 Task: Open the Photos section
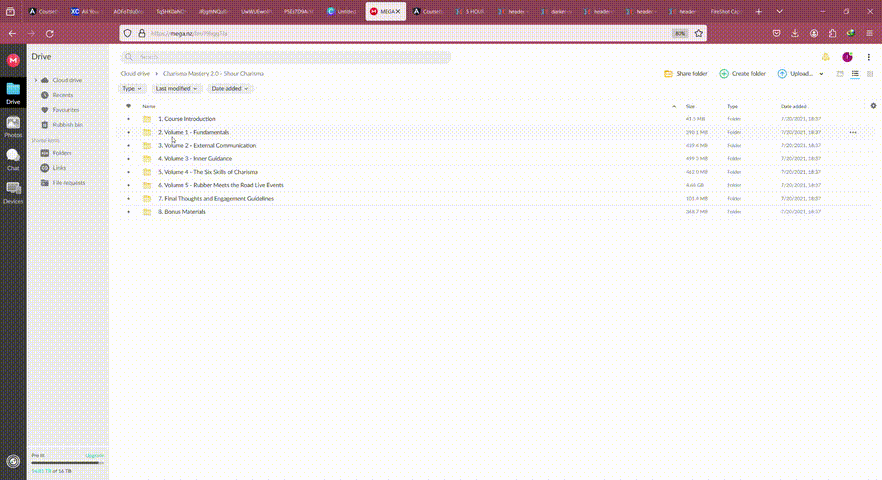[x=13, y=127]
